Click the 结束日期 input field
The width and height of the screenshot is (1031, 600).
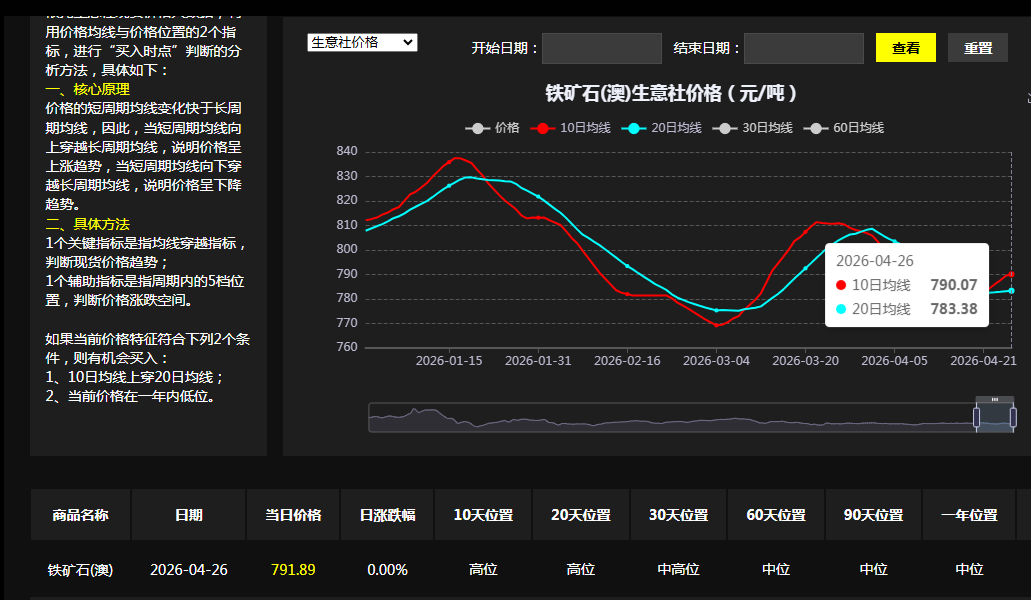[x=803, y=49]
